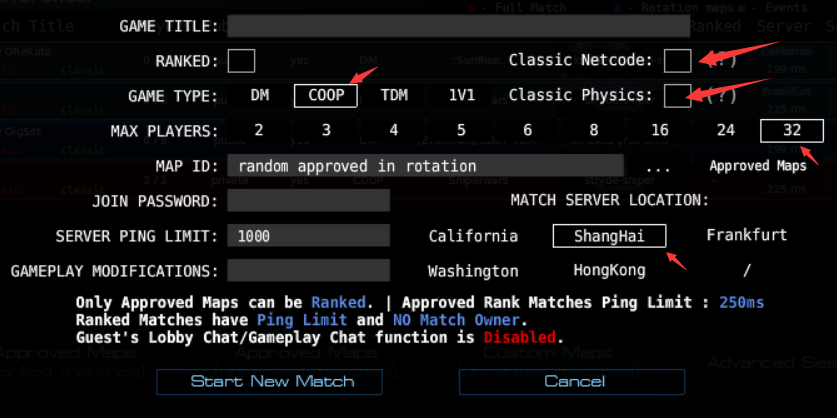Select California server location

473,236
